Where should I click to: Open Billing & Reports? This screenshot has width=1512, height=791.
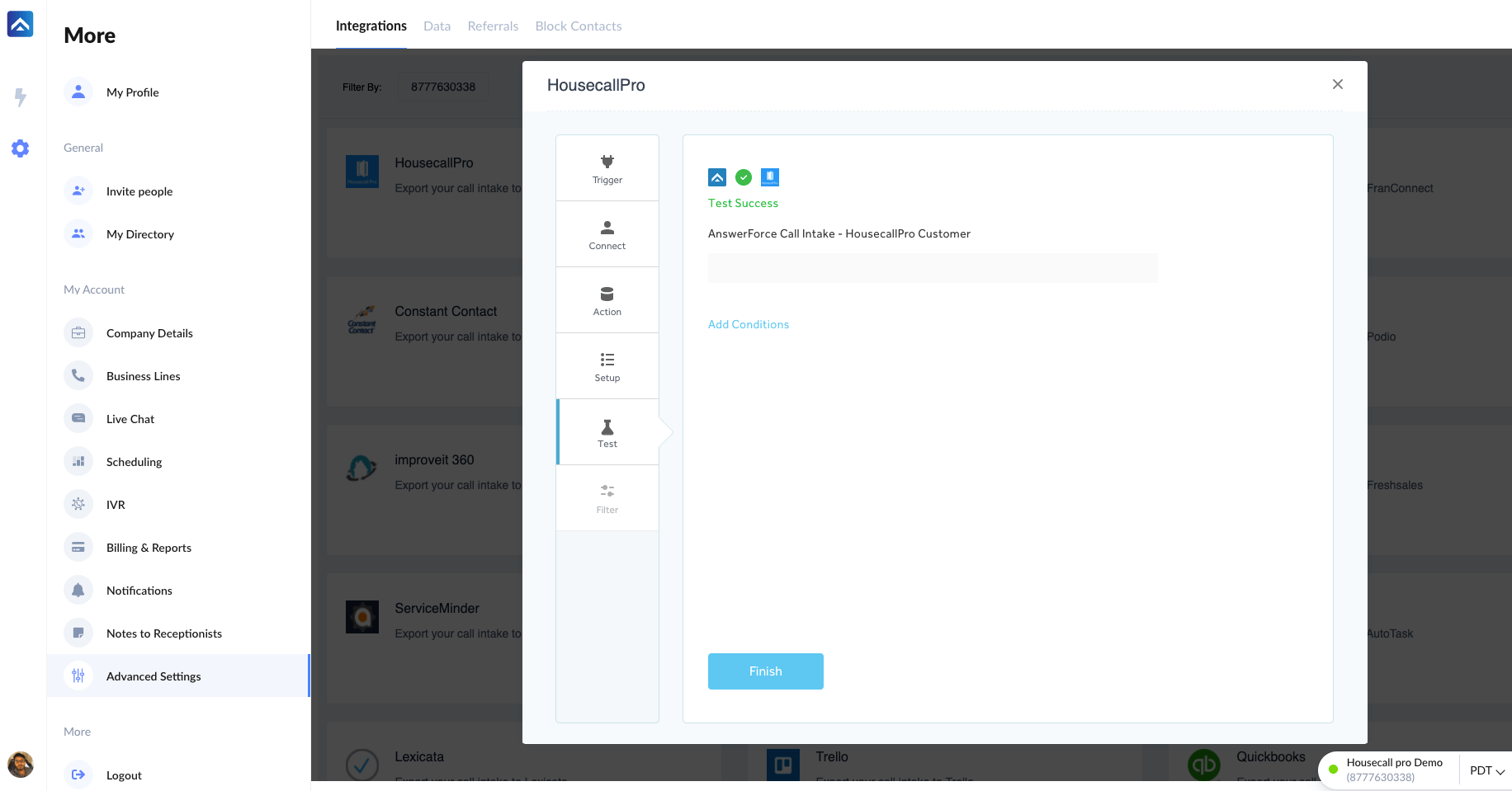point(149,548)
